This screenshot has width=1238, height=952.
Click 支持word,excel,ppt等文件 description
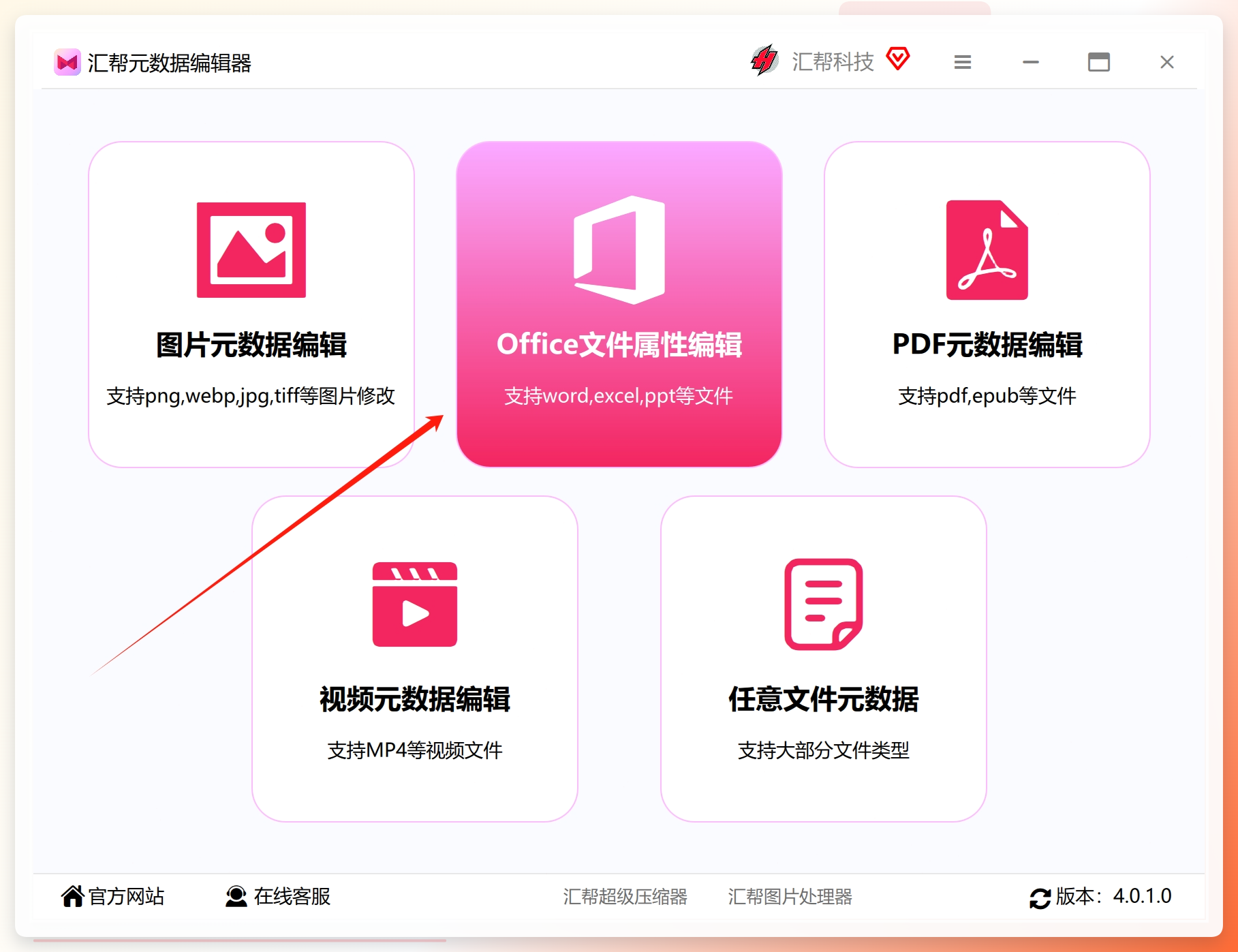pyautogui.click(x=619, y=396)
